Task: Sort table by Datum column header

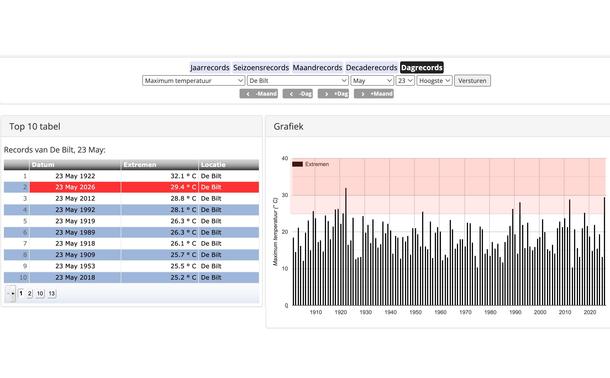Action: [x=75, y=164]
